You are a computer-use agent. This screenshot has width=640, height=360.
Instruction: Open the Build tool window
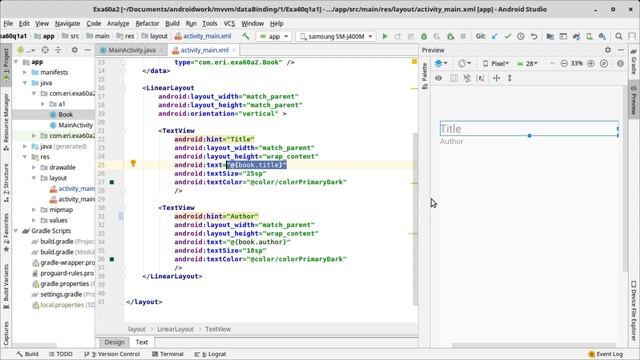tap(27, 354)
